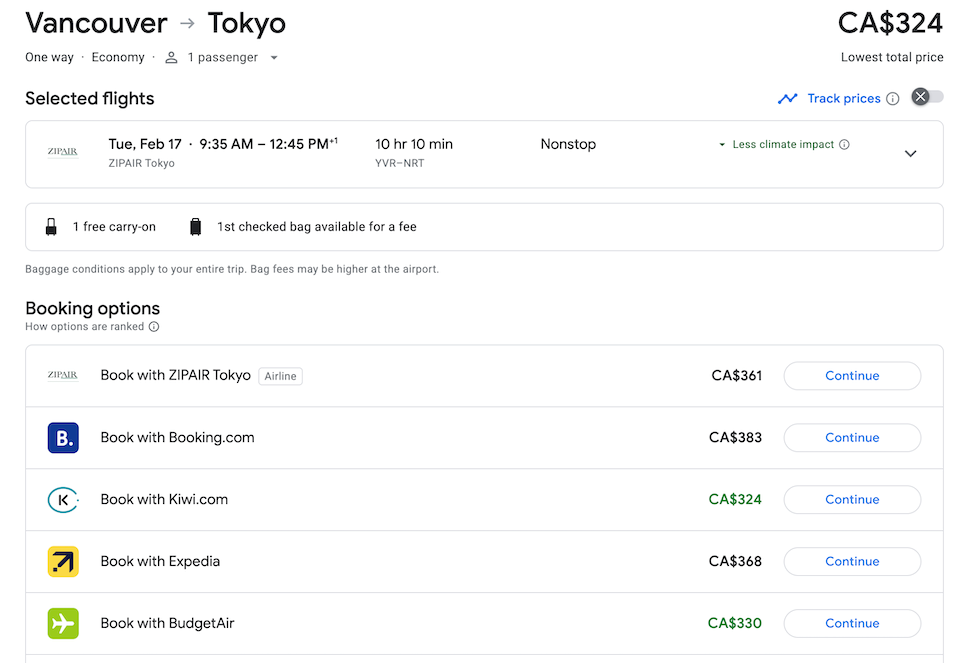Screen dimensions: 960x663
Task: Open the Track prices info tooltip icon
Action: [x=892, y=98]
